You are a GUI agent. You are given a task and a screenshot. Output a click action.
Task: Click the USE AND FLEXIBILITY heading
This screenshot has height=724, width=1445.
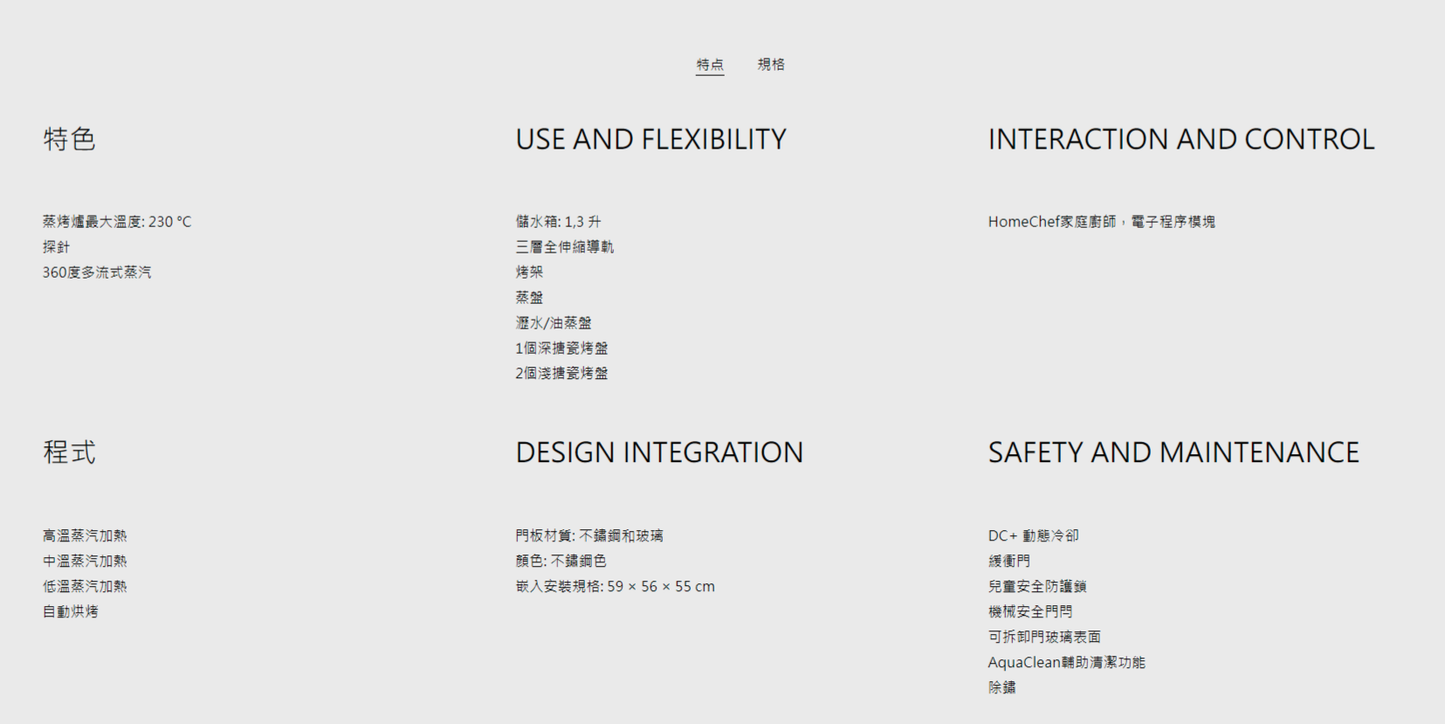tap(650, 139)
